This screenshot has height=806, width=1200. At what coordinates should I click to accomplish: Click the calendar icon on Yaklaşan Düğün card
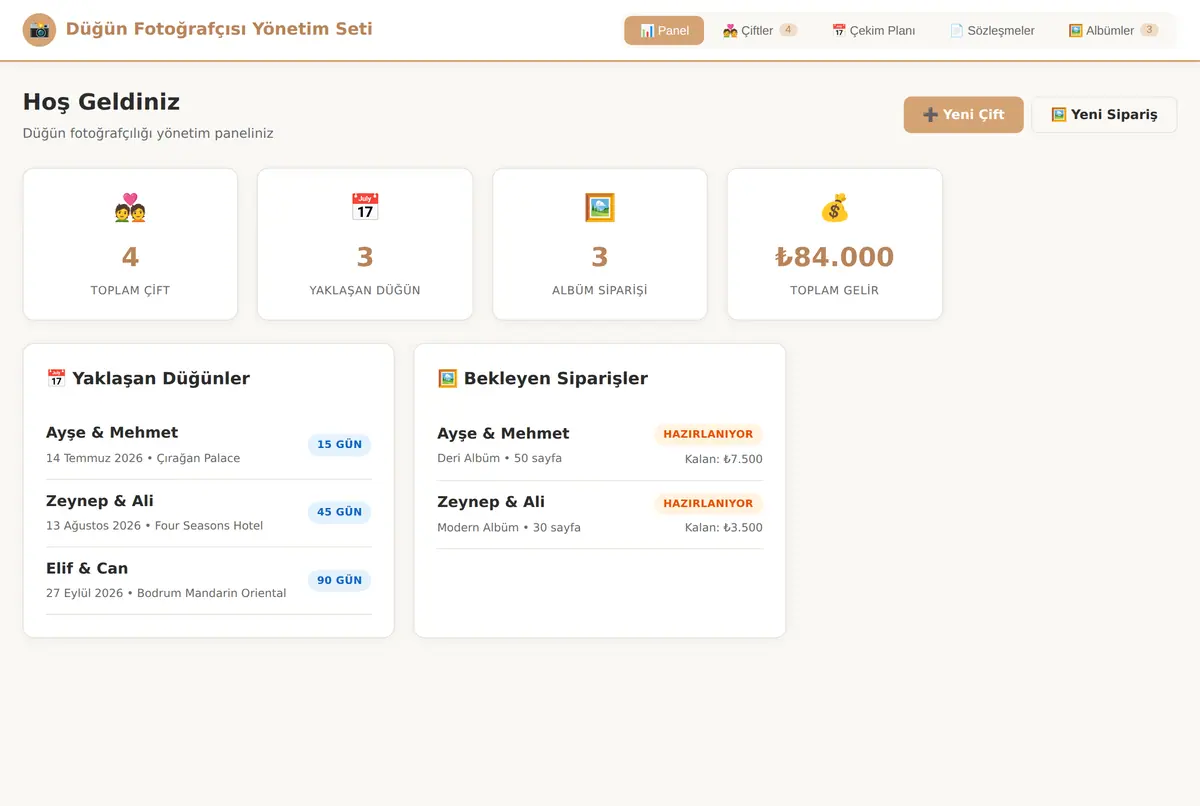[x=365, y=208]
